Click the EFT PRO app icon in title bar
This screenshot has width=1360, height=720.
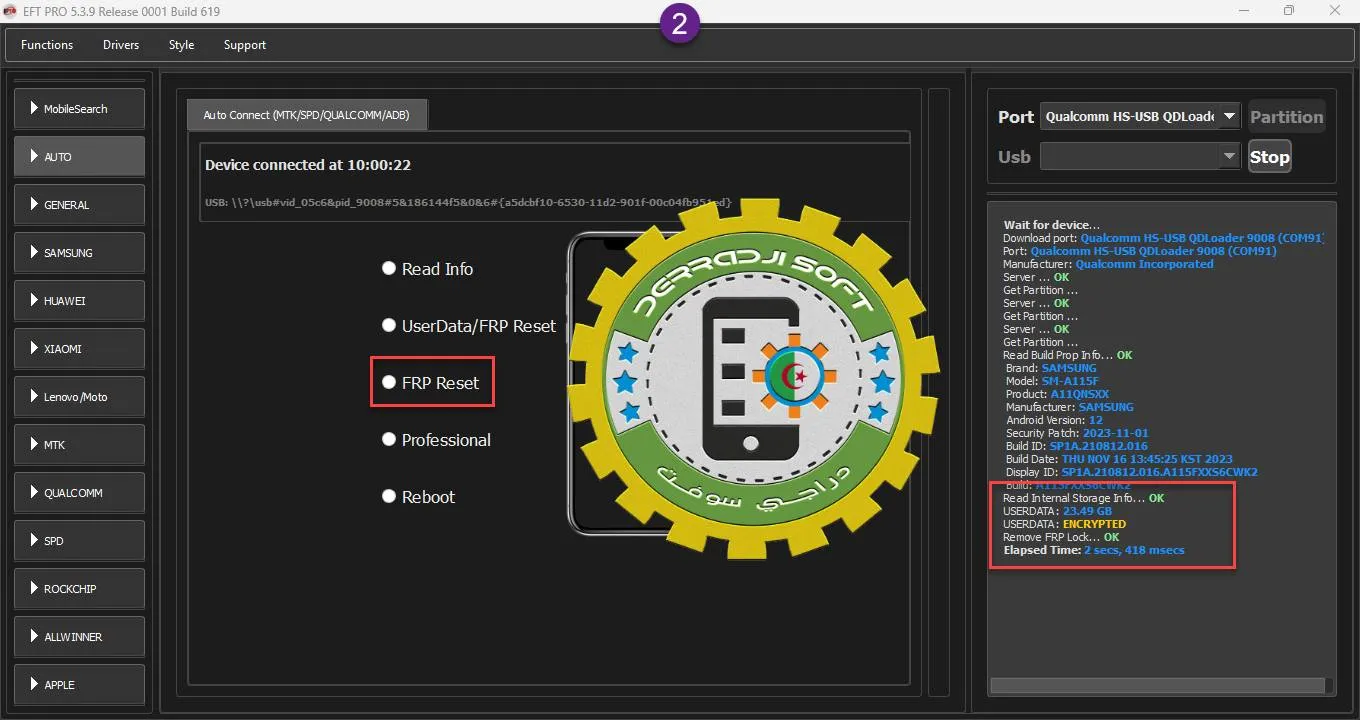click(x=11, y=11)
